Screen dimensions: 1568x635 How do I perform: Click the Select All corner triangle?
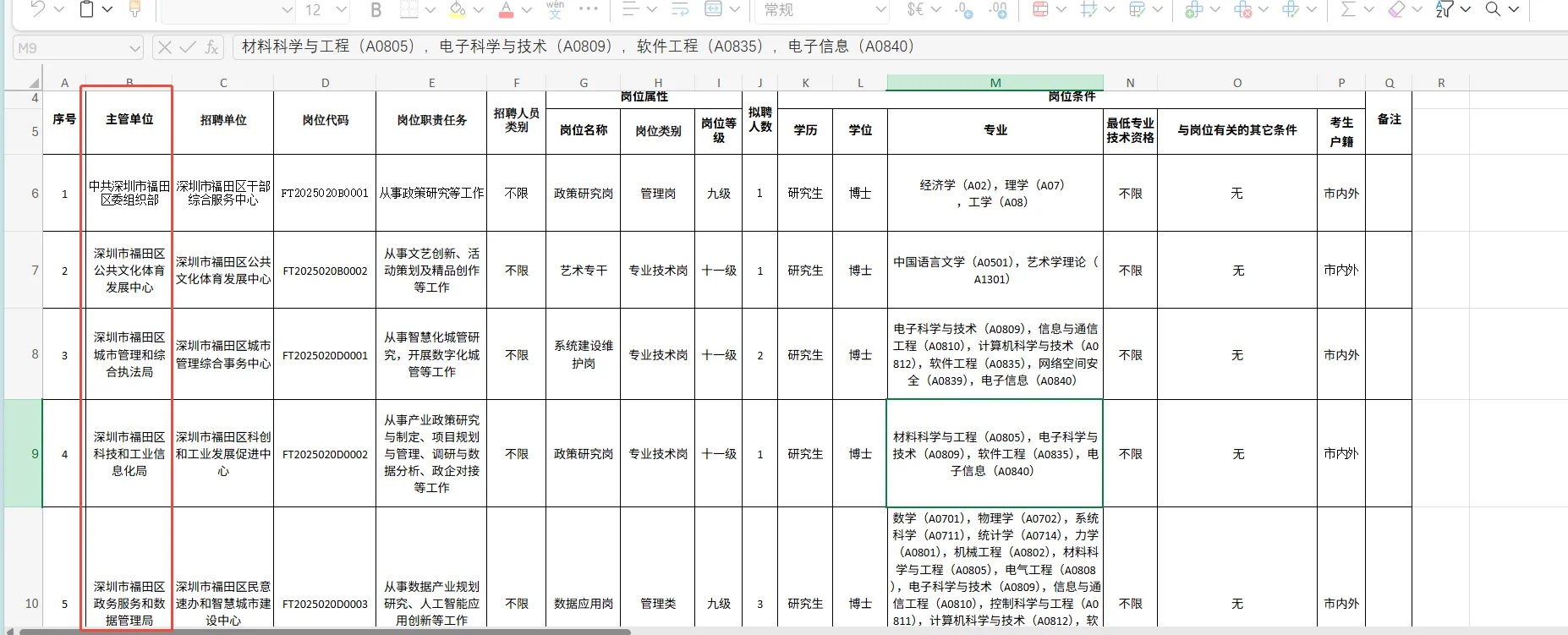[35, 83]
